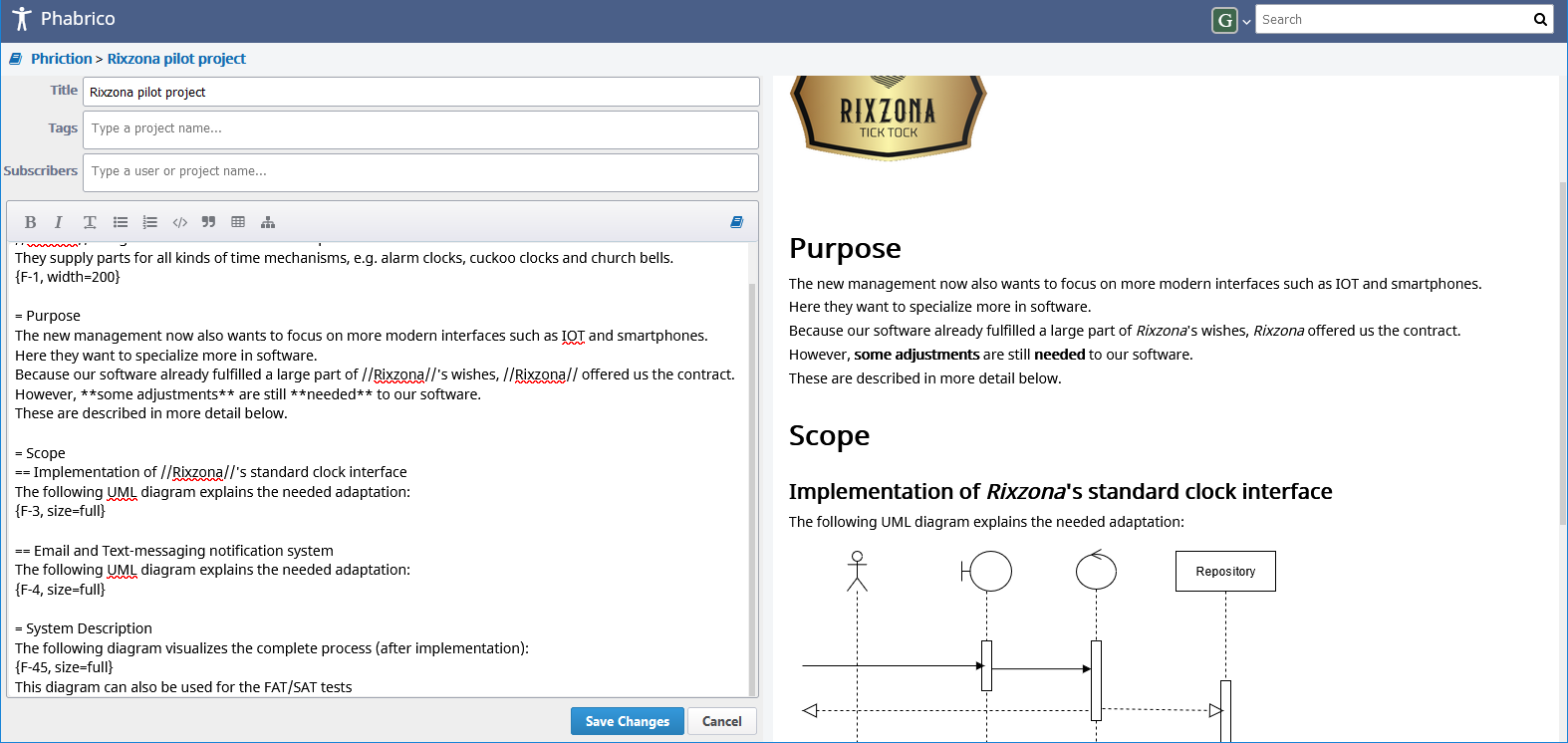Click the Cancel button
This screenshot has height=743, width=1568.
(x=722, y=721)
